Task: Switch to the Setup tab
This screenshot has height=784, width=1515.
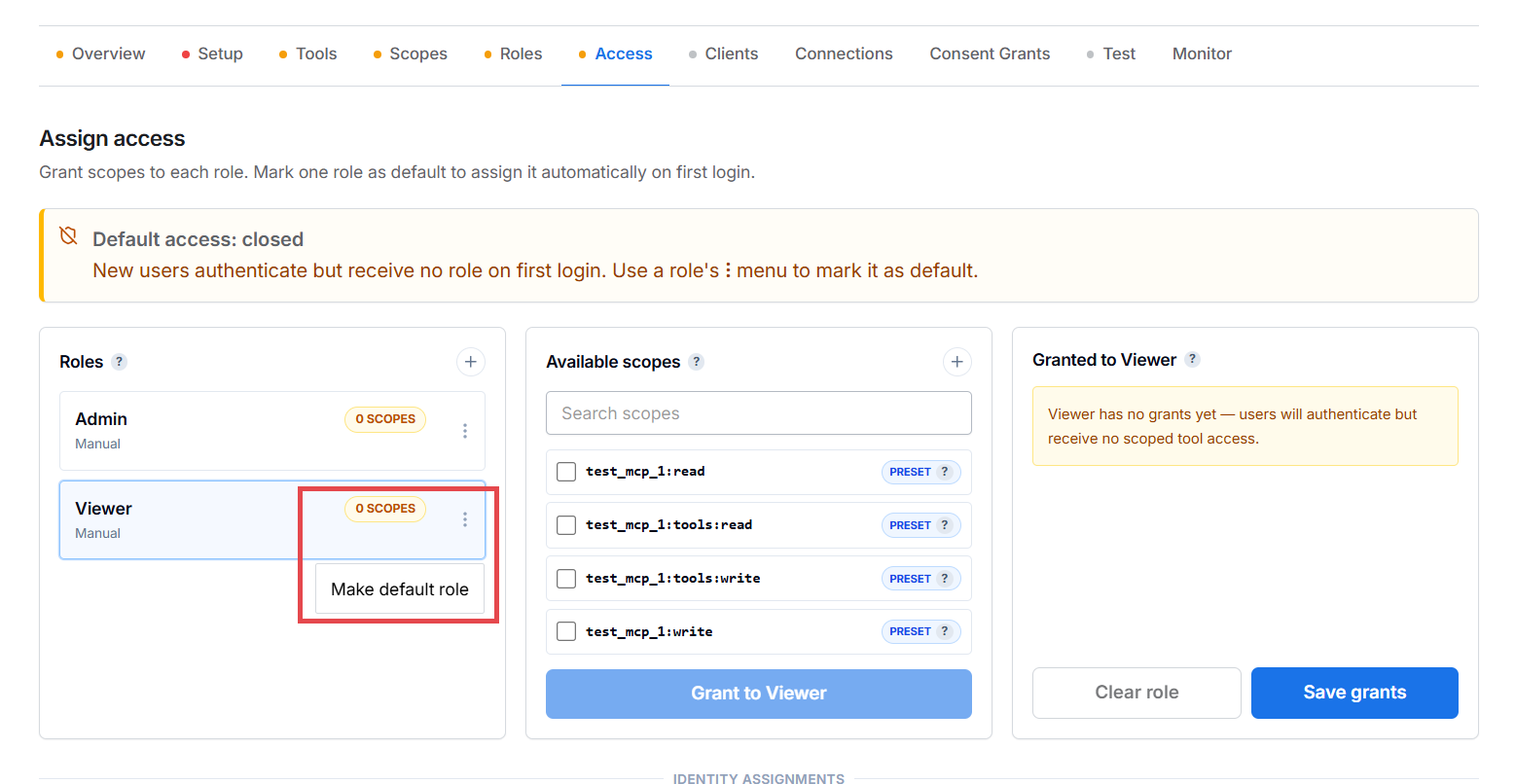Action: pyautogui.click(x=212, y=53)
